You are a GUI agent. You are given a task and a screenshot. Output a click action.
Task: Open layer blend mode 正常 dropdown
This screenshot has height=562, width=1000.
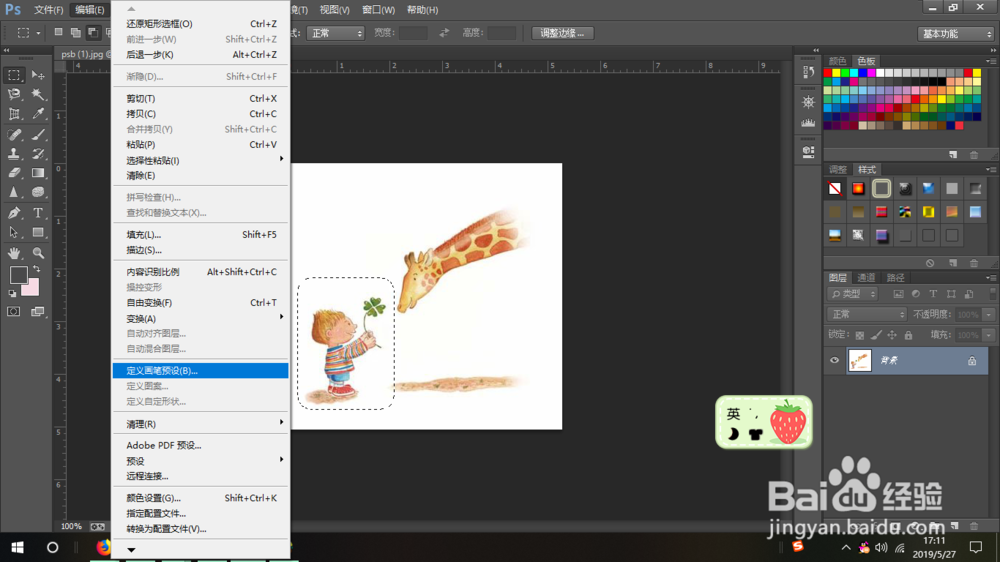(x=867, y=314)
